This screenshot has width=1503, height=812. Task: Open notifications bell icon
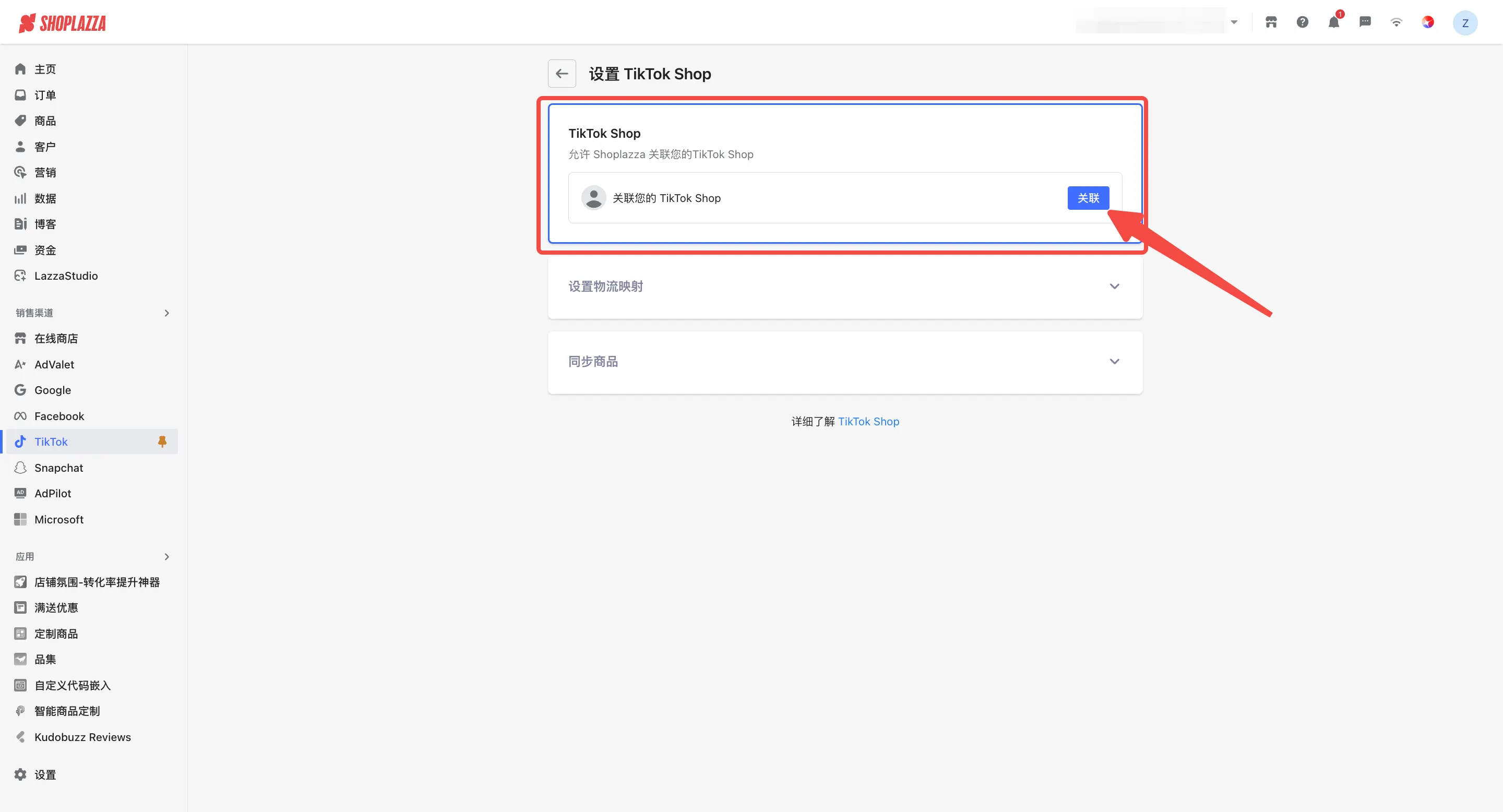[x=1334, y=22]
